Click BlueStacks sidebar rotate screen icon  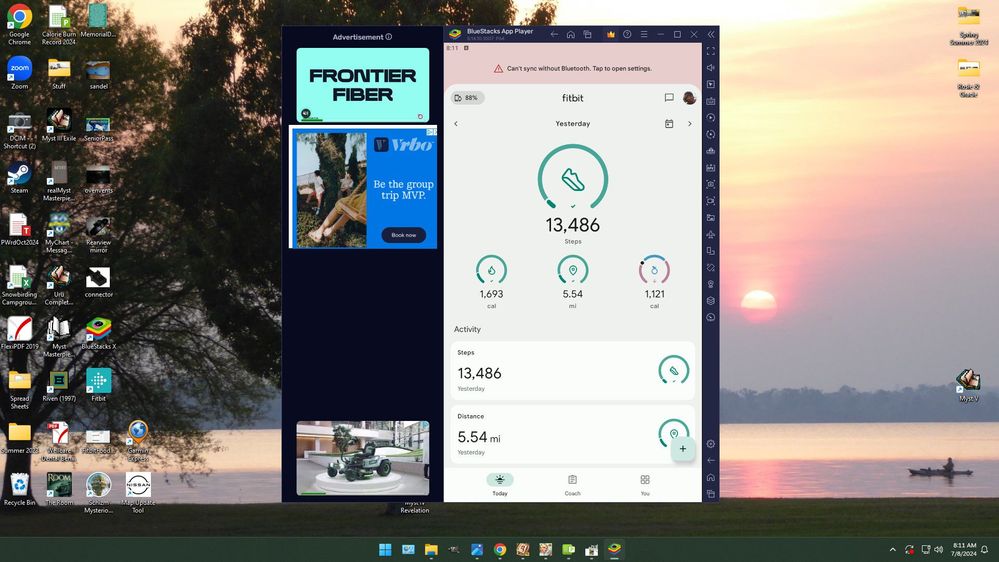coord(711,251)
